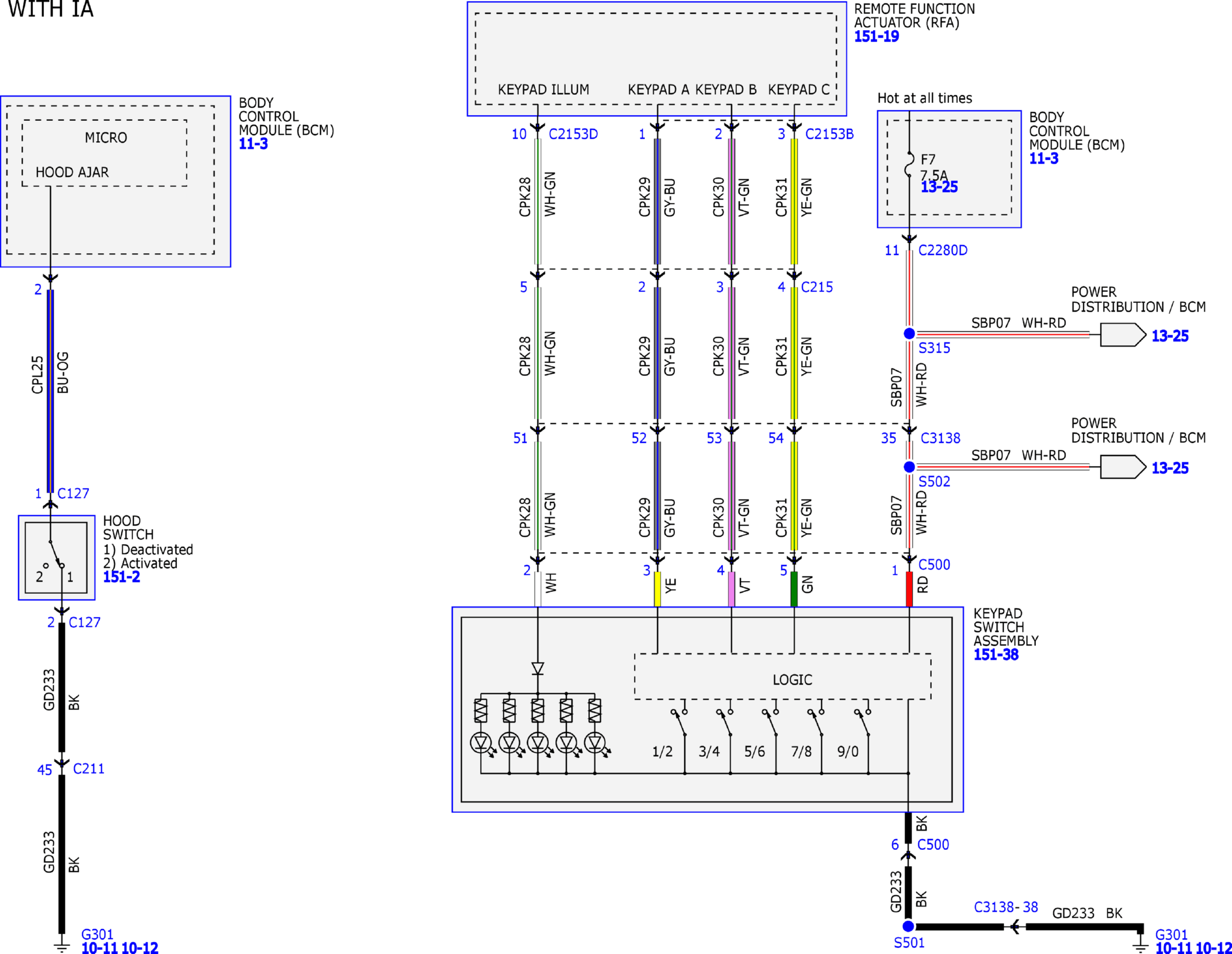Click the C3138 connector label
Screen dimensions: 1232x954
tap(940, 438)
